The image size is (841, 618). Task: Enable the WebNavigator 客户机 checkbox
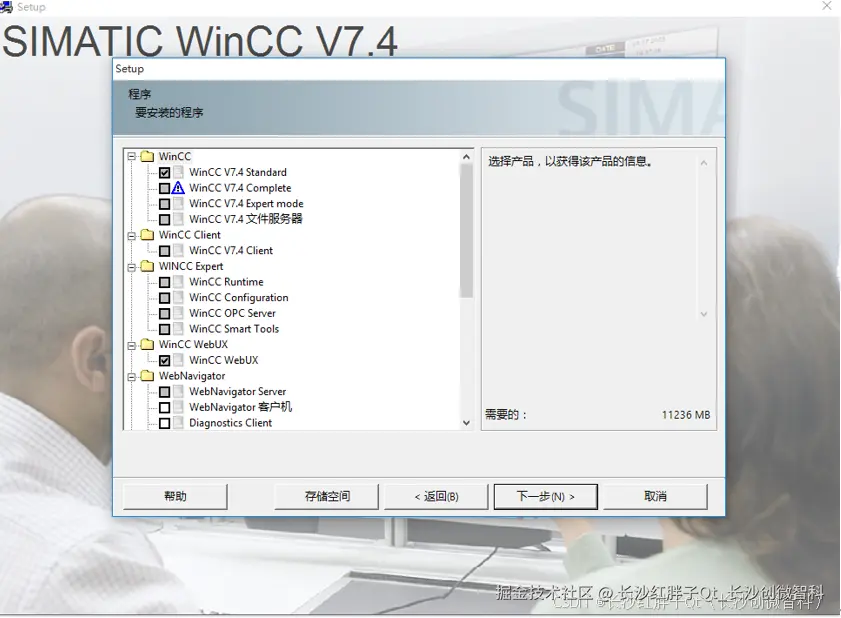[x=165, y=407]
